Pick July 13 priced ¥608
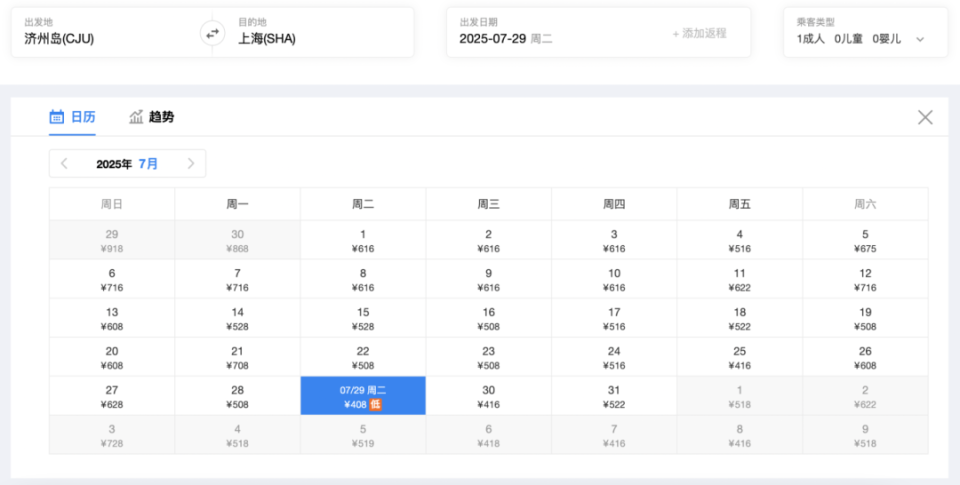Screen dimensions: 960x485 [x=112, y=318]
